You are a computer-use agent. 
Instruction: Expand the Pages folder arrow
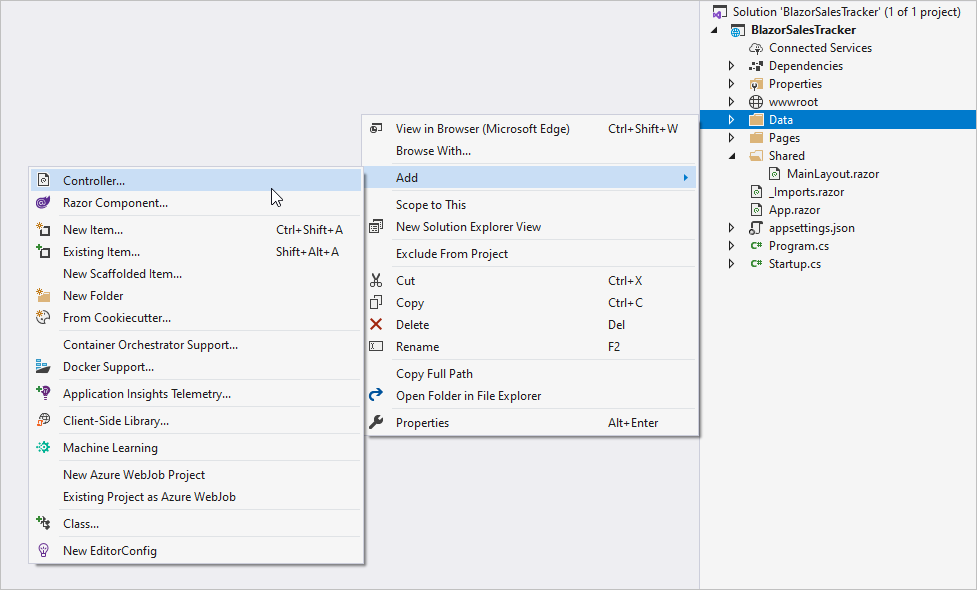(731, 138)
